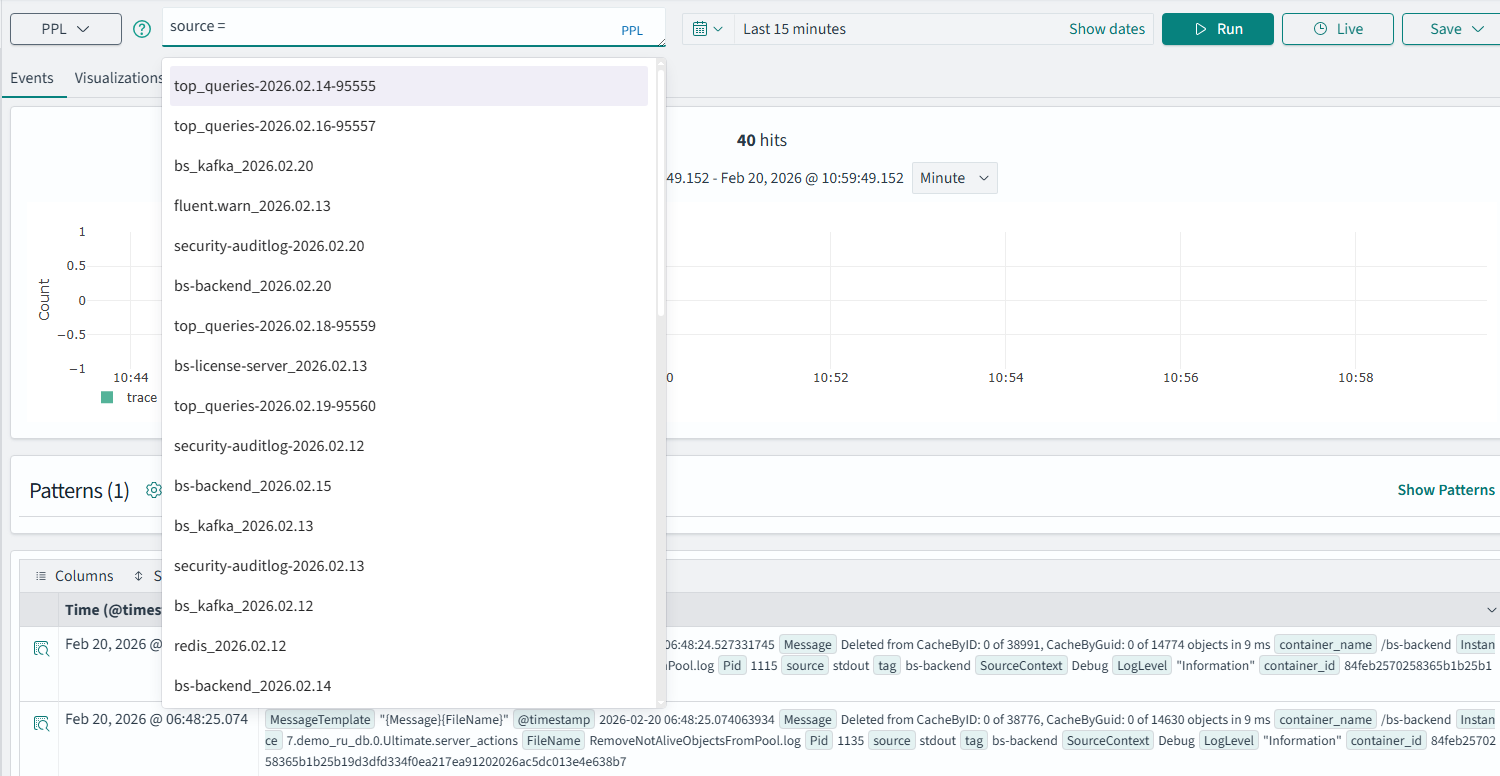Run the PPL query
Screen dimensions: 1500x776
1217,29
